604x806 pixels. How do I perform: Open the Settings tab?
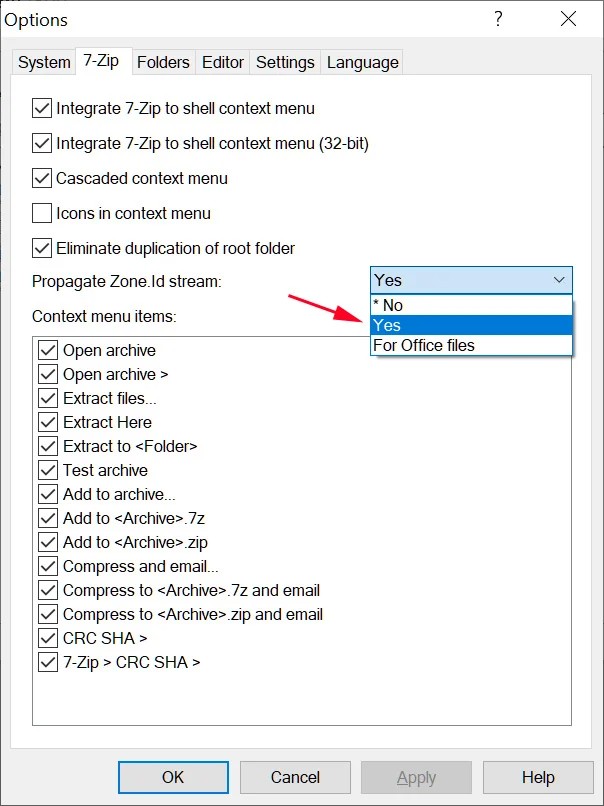285,63
